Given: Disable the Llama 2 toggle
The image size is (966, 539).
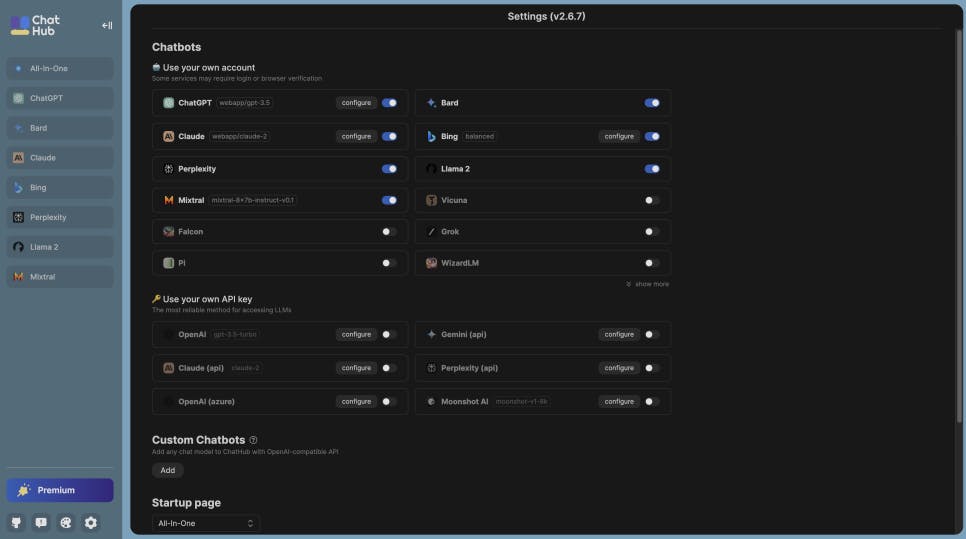Looking at the screenshot, I should 652,169.
